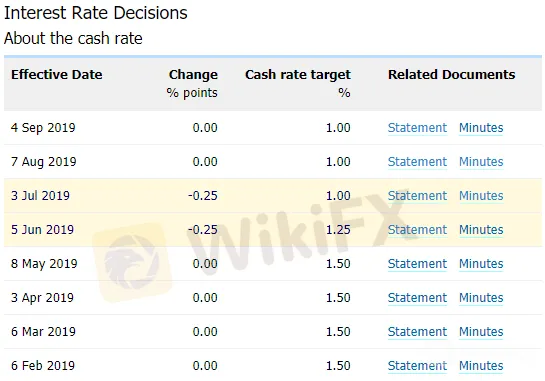Open the 3 Jul 2019 Statement link
Screen dimensions: 545x381
417,196
